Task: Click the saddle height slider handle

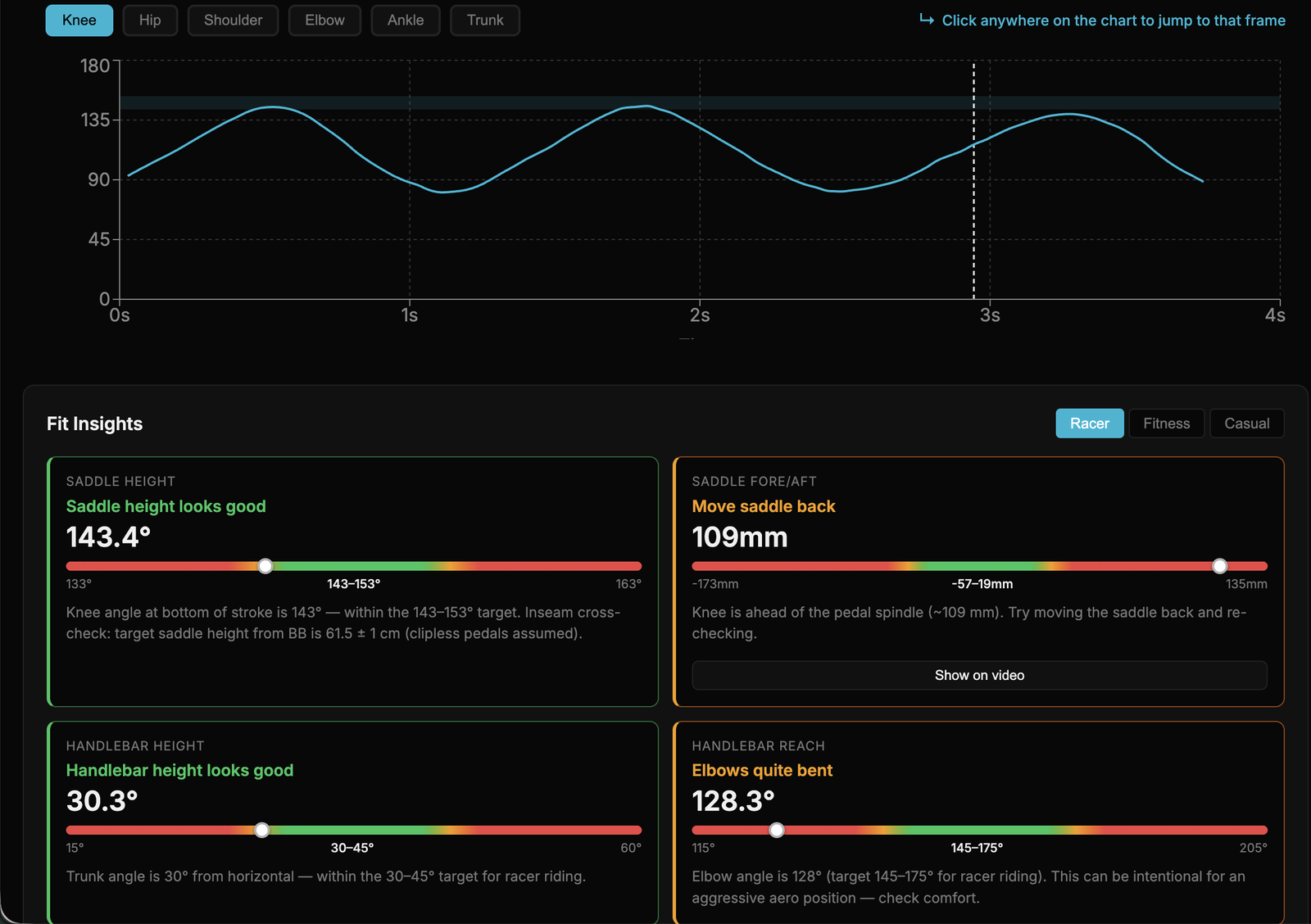Action: (265, 566)
